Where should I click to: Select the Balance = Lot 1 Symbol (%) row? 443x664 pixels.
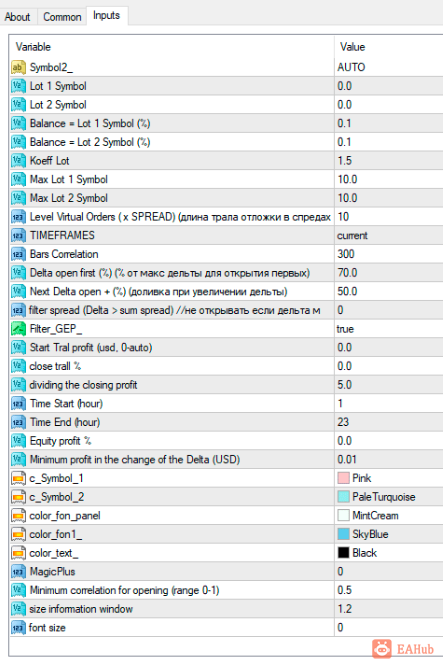(227, 123)
